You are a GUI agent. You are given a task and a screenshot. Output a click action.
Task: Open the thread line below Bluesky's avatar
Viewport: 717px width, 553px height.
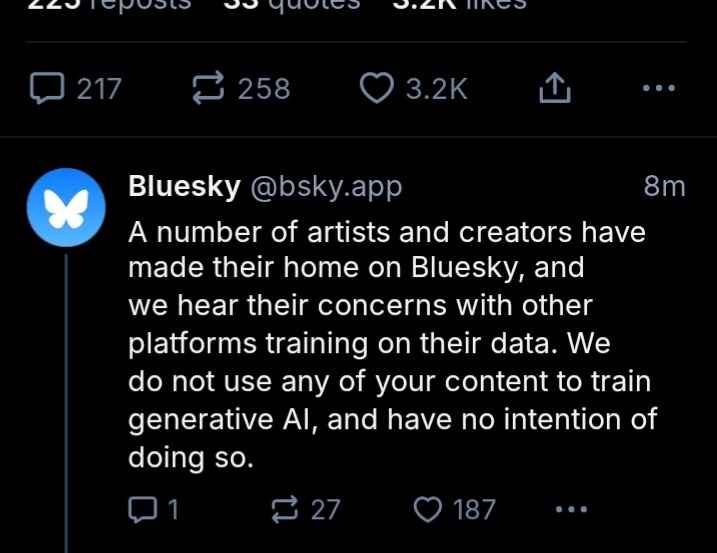point(66,400)
